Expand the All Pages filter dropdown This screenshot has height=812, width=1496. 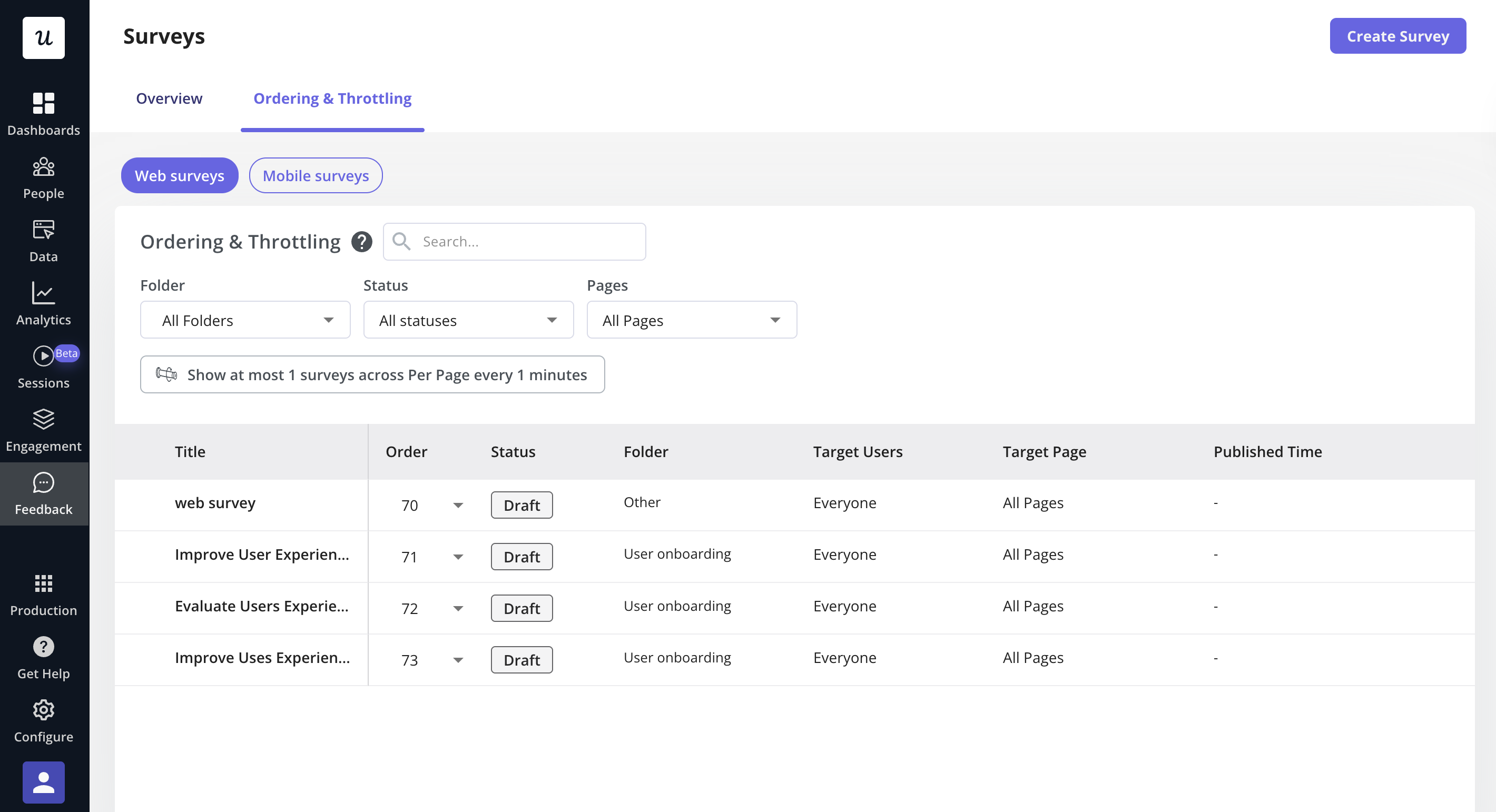tap(691, 320)
